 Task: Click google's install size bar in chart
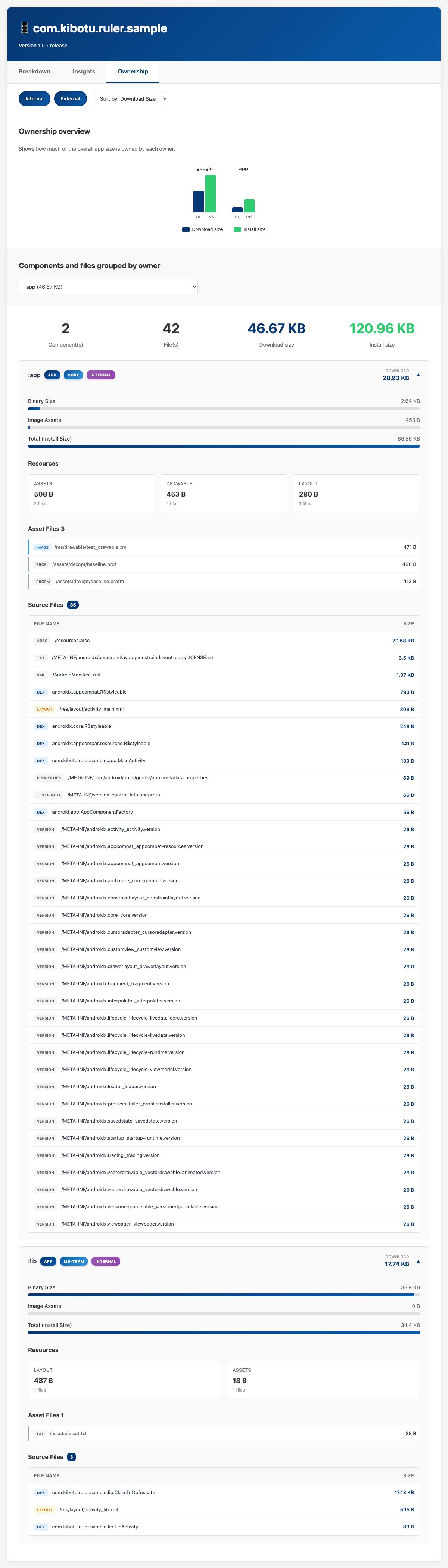pos(210,194)
